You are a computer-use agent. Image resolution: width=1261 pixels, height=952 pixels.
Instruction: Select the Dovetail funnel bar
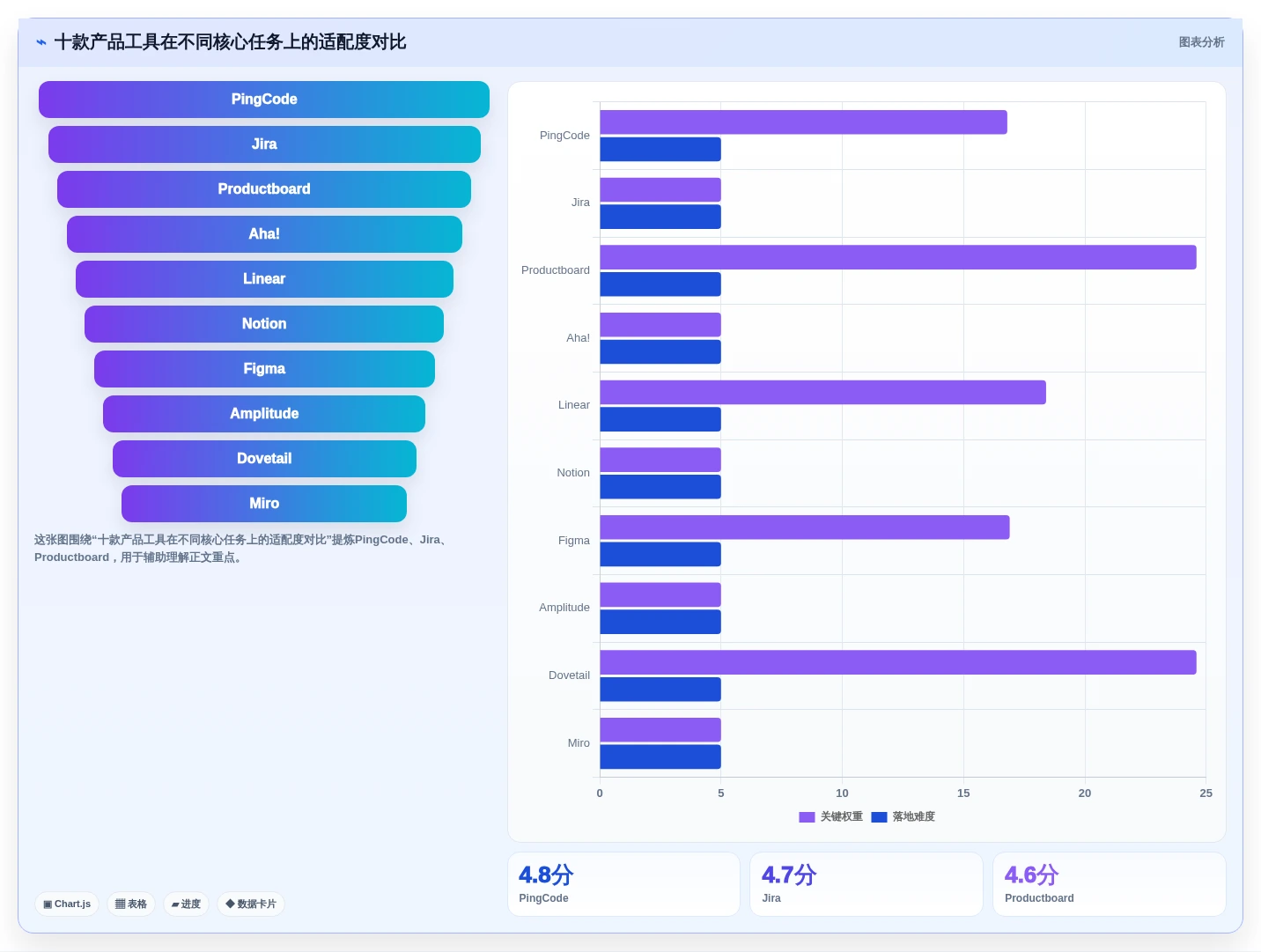[x=264, y=459]
